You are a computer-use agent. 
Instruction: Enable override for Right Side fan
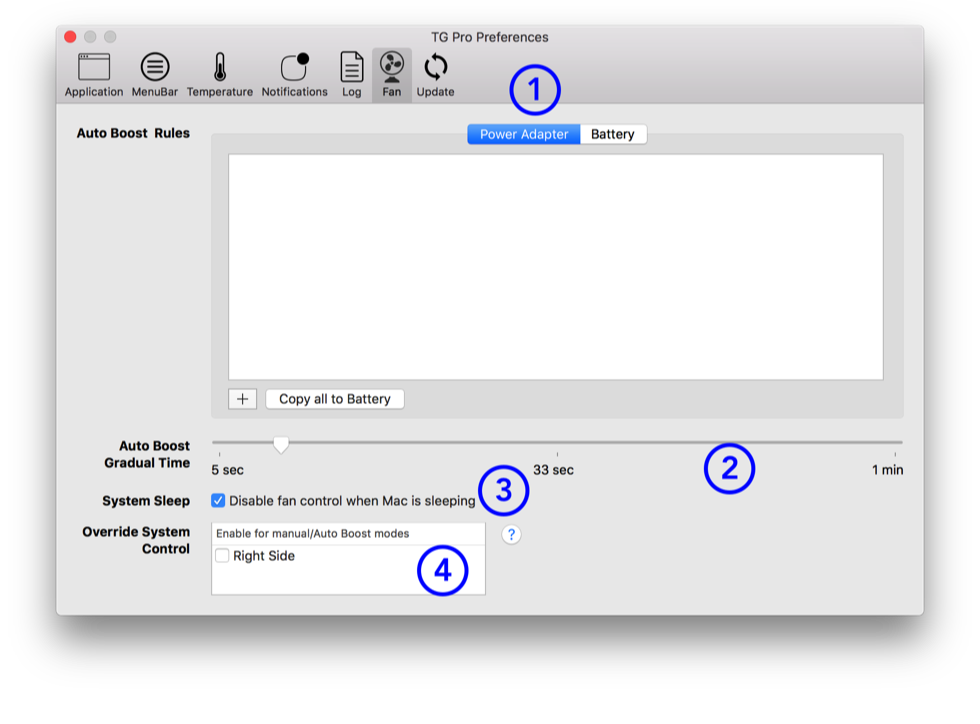[x=222, y=556]
